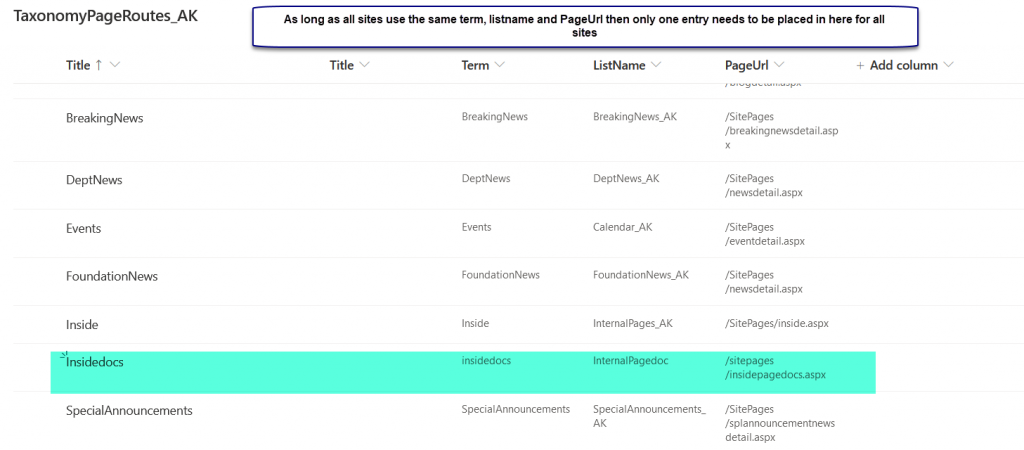Open the first Title column dropdown chevron
The height and width of the screenshot is (450, 1024).
click(x=115, y=65)
